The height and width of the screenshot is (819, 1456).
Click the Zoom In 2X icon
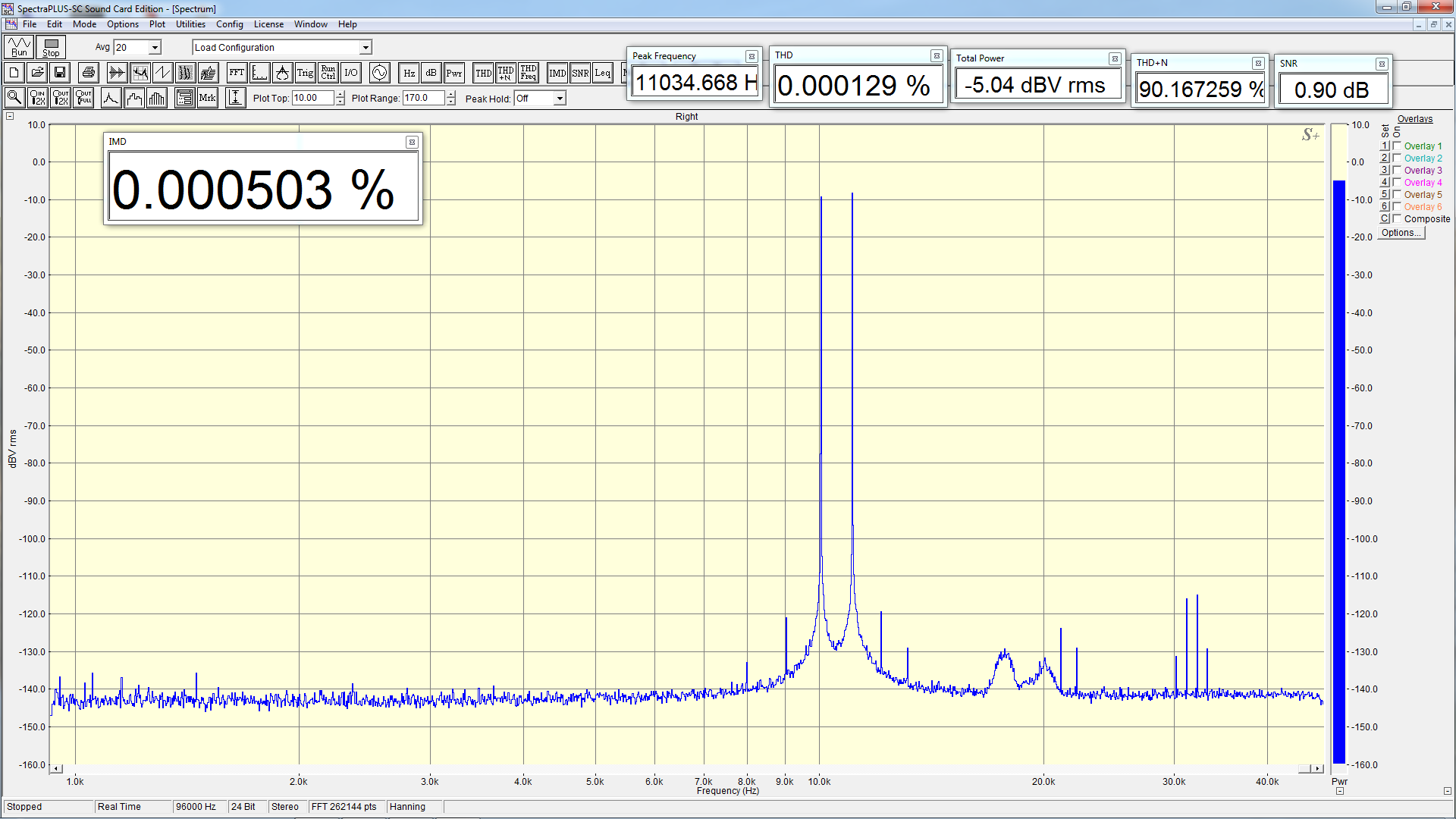37,98
